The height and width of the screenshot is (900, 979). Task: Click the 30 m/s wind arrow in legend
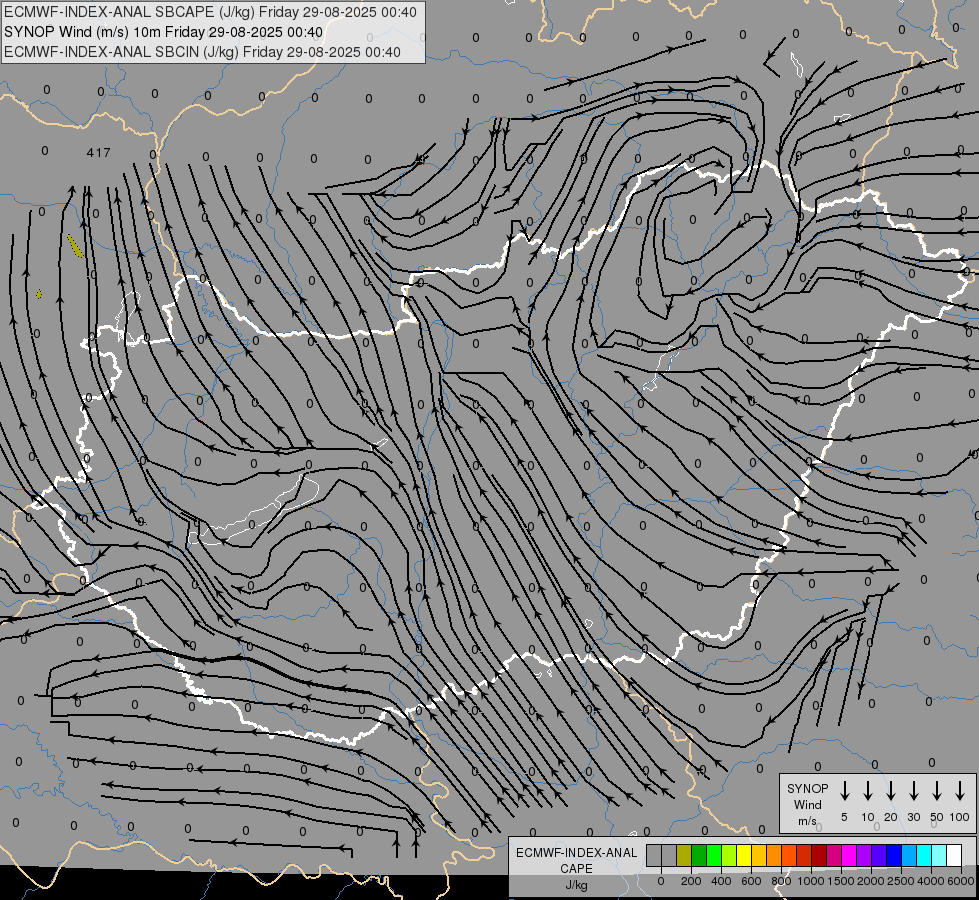[x=913, y=790]
